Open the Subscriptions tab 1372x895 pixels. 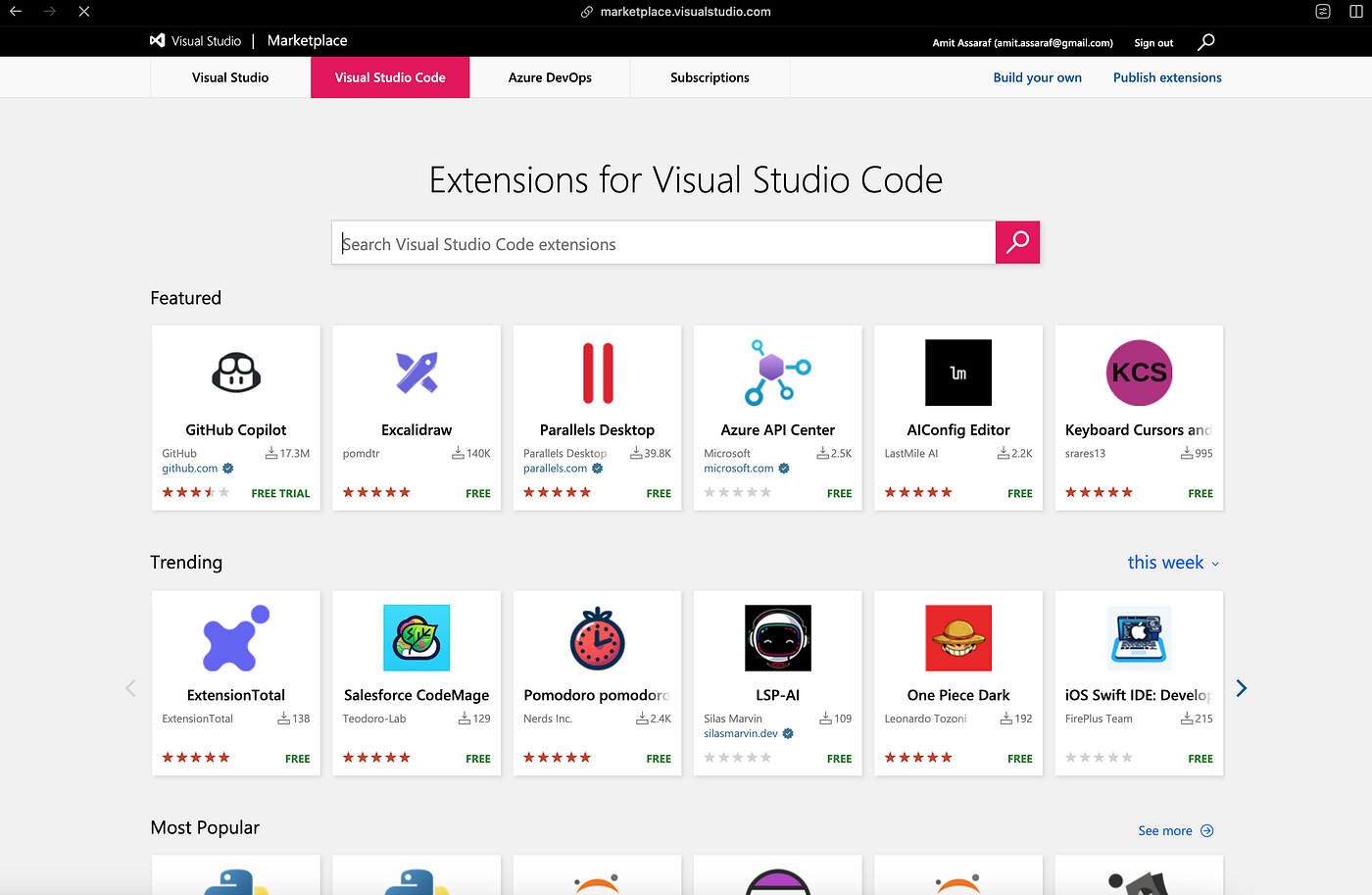point(710,77)
